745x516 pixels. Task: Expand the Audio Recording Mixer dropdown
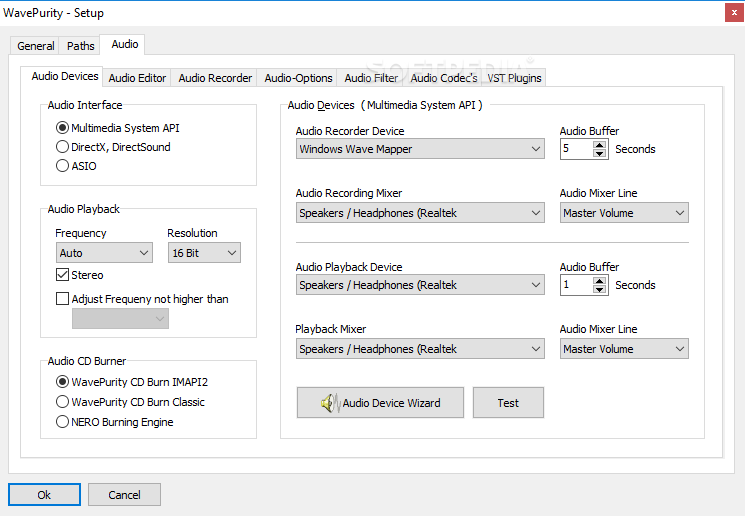(420, 213)
